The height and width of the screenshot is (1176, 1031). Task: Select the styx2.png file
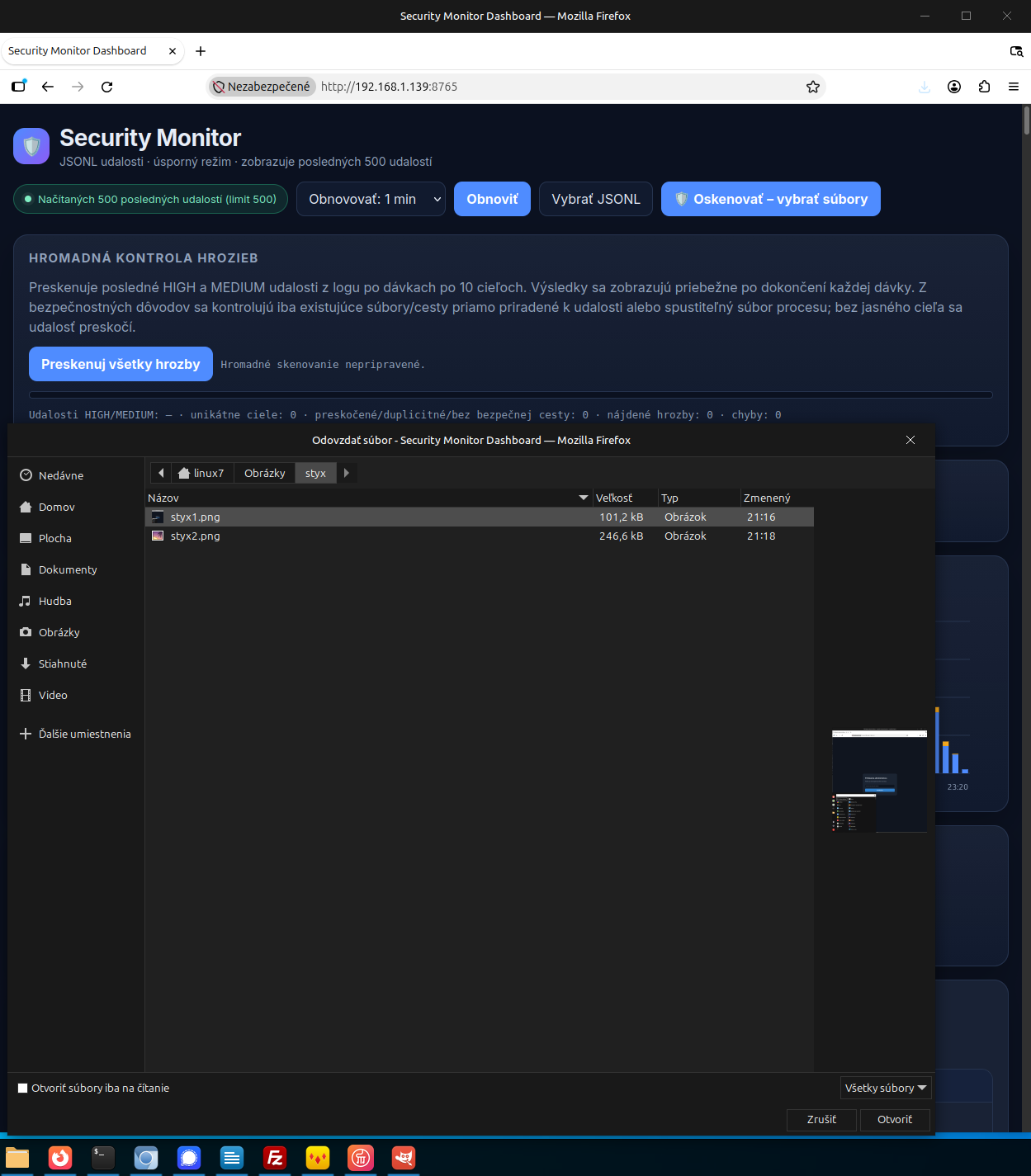480,536
